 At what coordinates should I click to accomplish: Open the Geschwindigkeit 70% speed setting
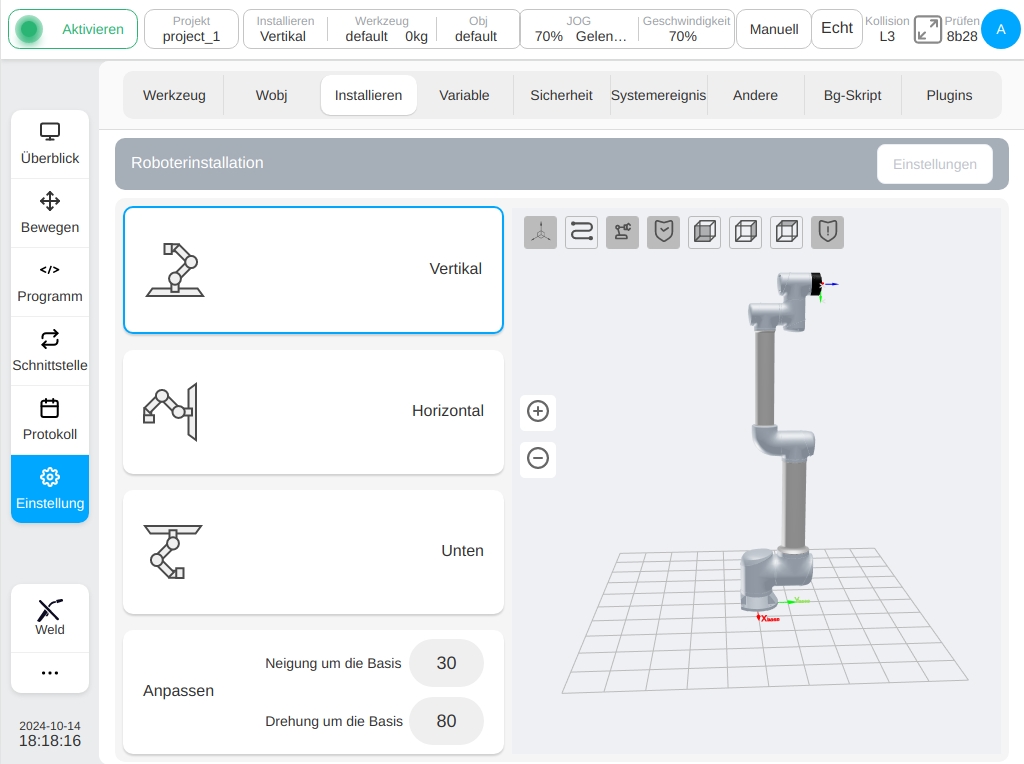point(686,29)
